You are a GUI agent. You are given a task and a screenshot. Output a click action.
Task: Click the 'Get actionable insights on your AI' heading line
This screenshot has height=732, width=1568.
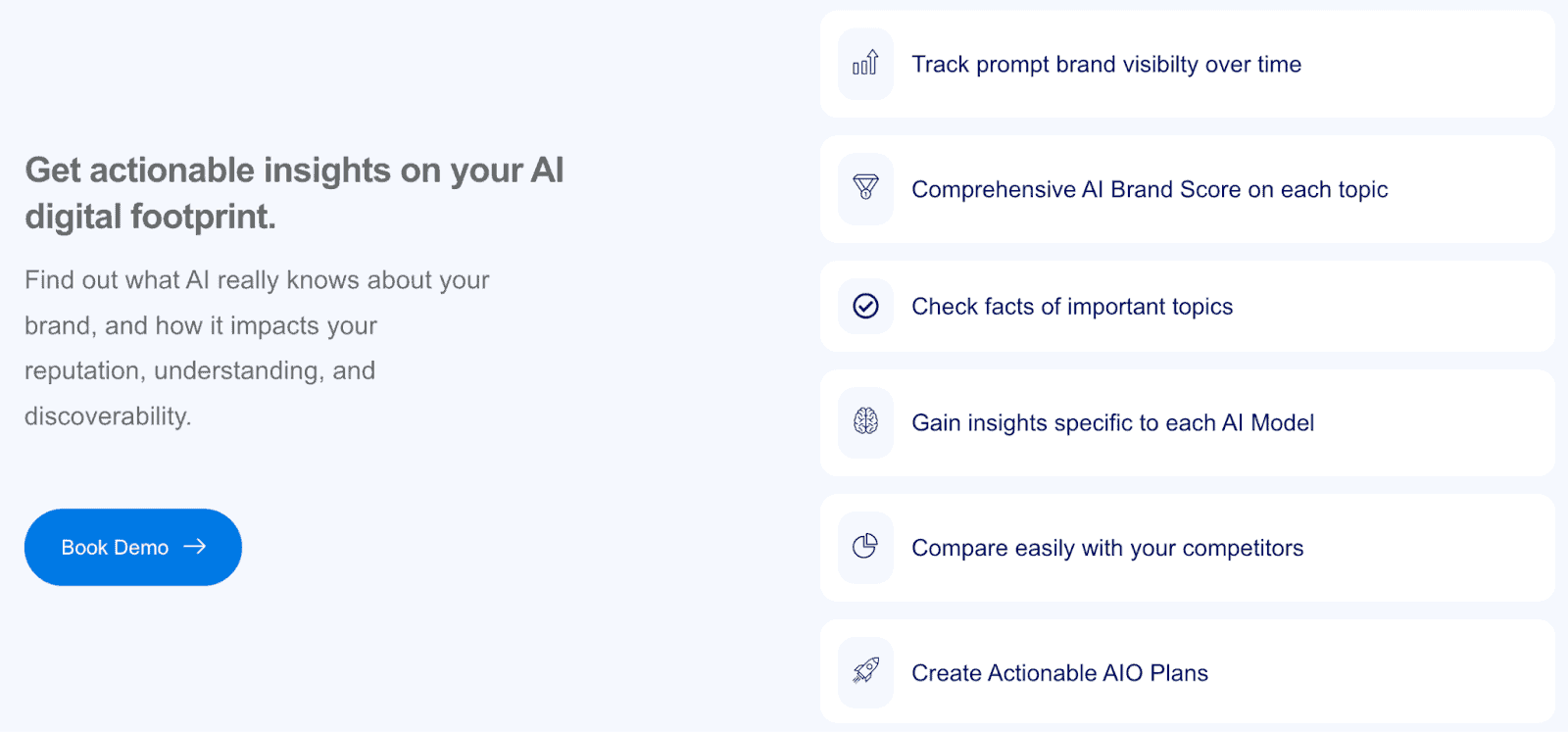pyautogui.click(x=294, y=171)
